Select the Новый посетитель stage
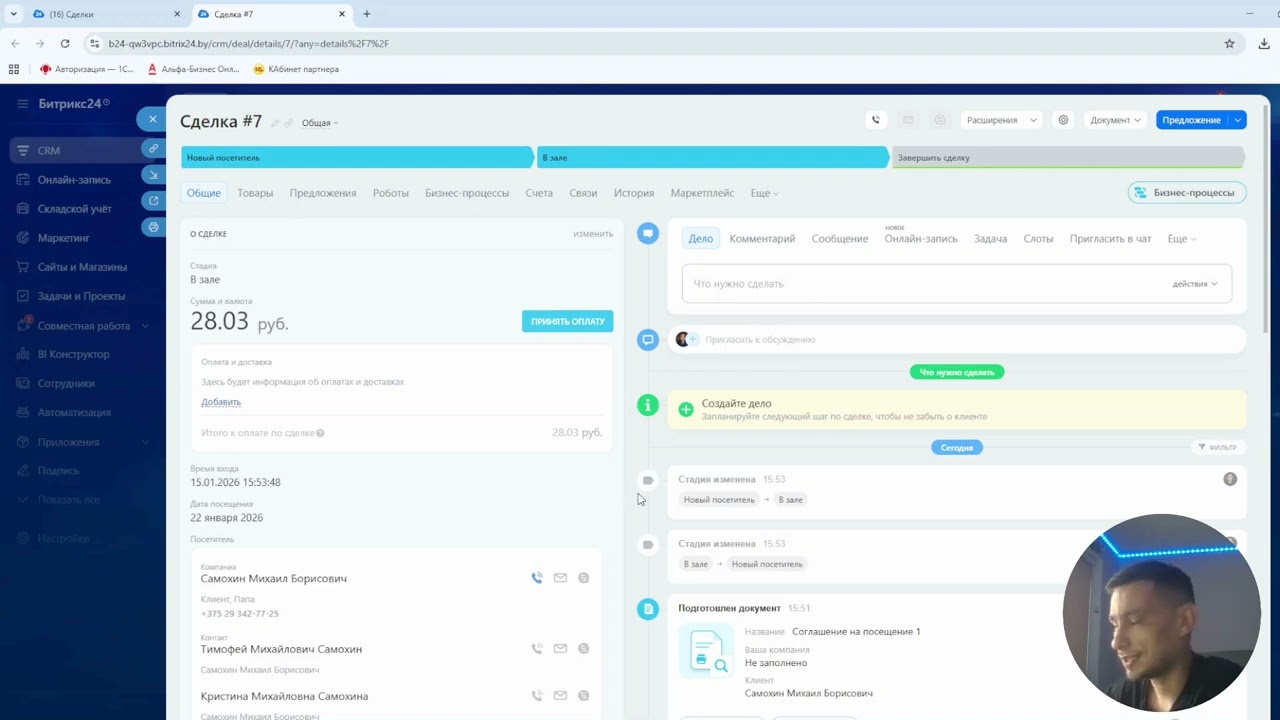Viewport: 1280px width, 720px height. [x=357, y=158]
